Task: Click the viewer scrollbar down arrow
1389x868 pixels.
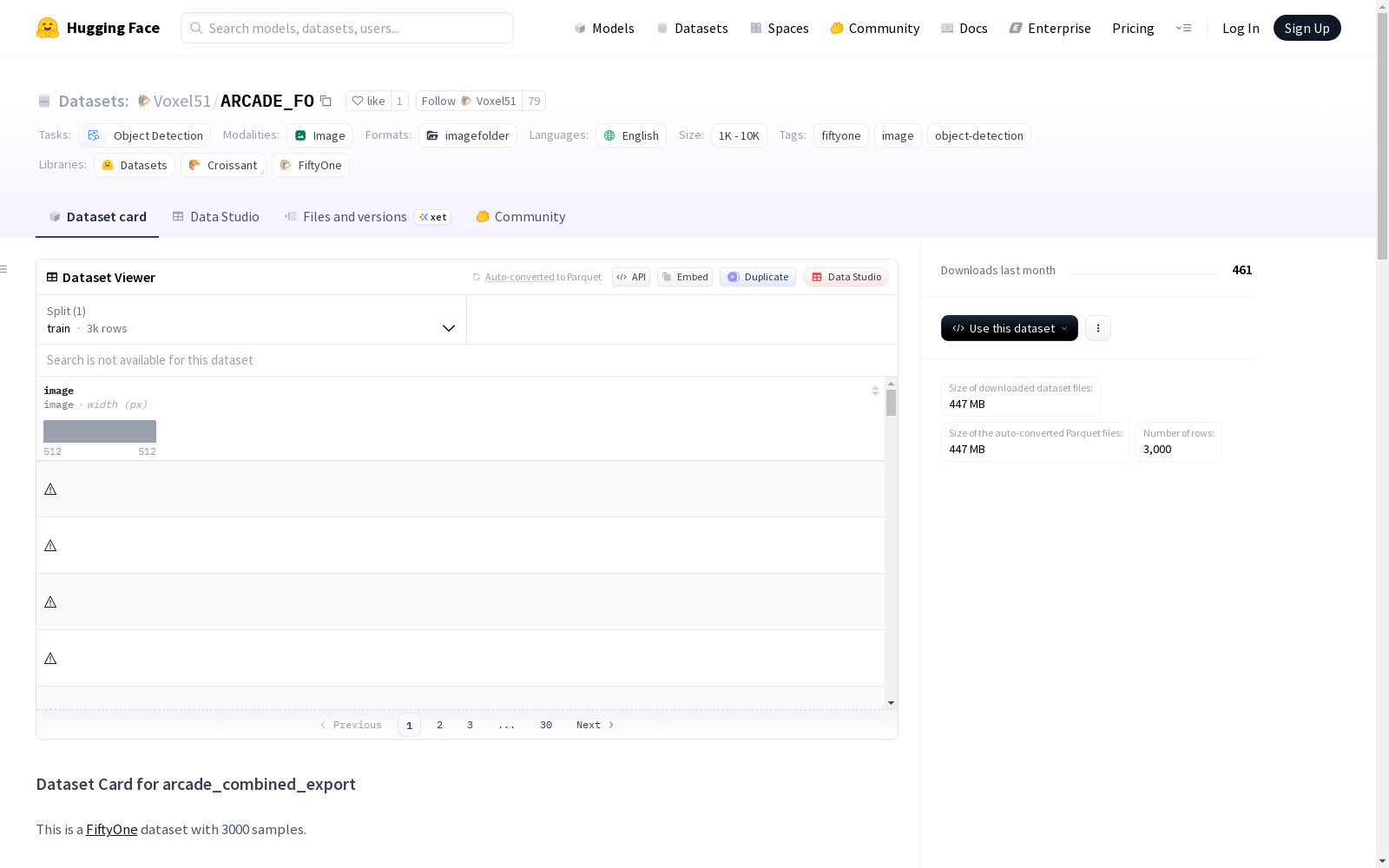Action: point(891,703)
